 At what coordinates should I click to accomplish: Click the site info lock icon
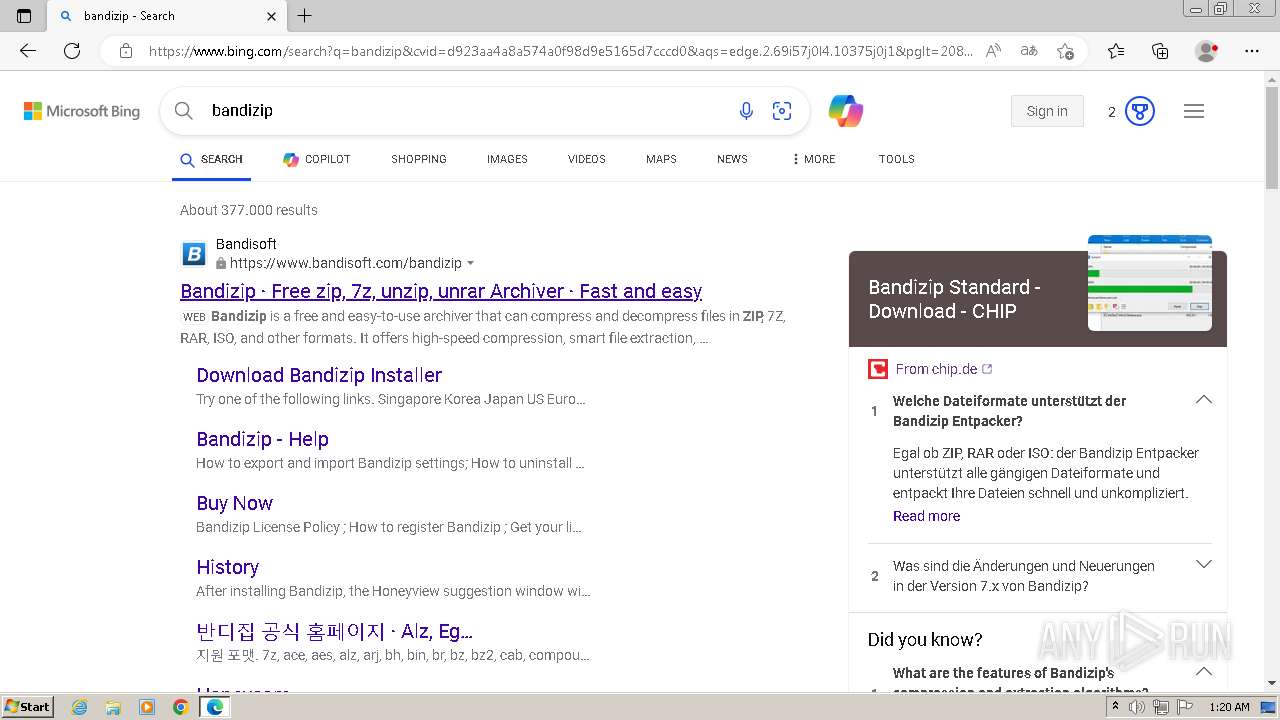pyautogui.click(x=126, y=51)
